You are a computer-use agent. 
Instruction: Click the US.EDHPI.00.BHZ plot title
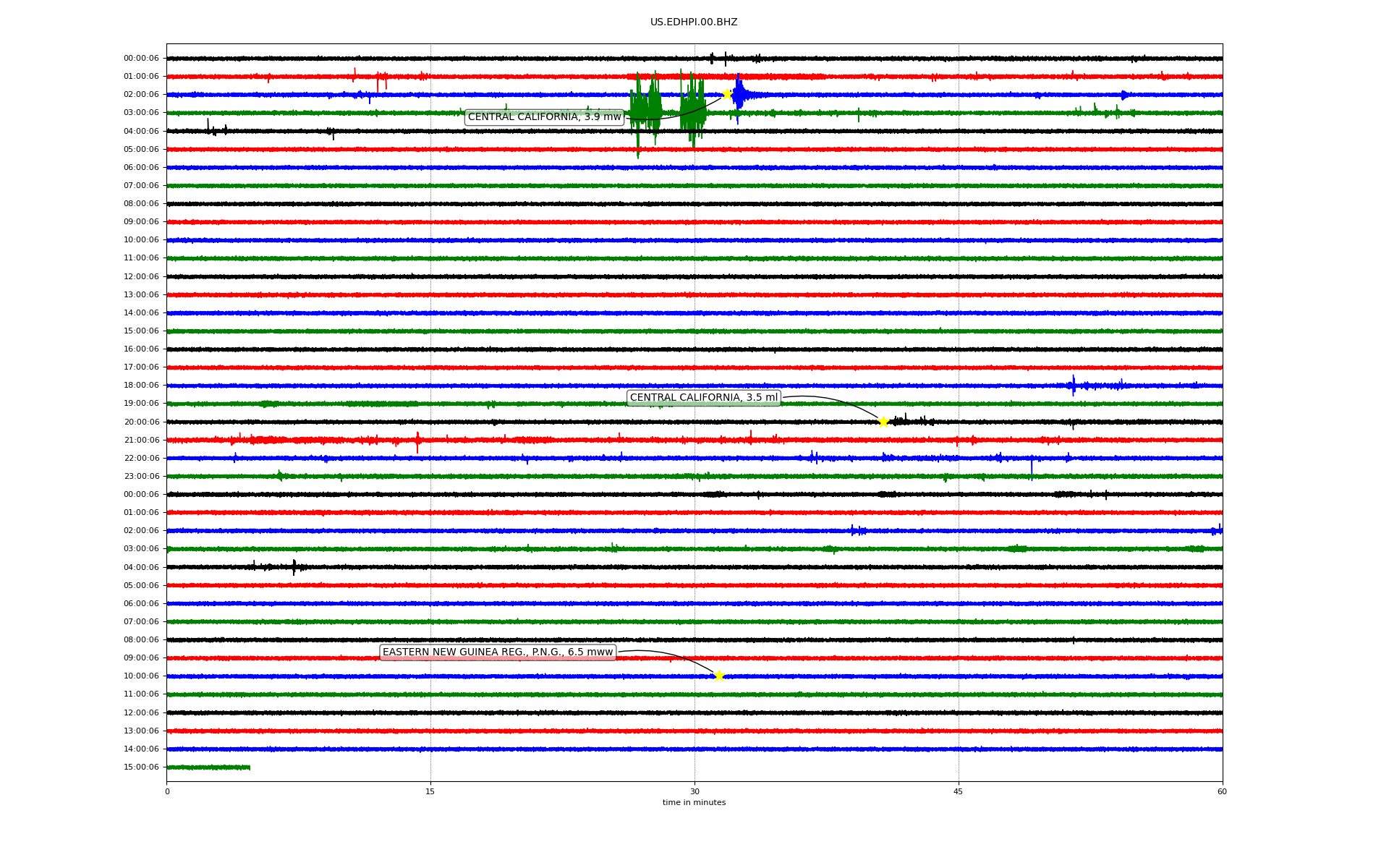(x=694, y=22)
